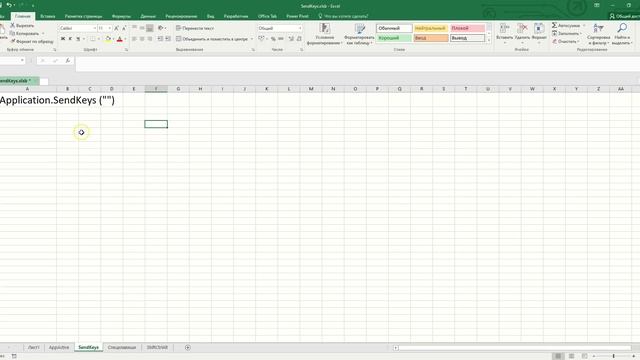This screenshot has height=360, width=640.
Task: Open the font size dropdown
Action: tap(110, 28)
